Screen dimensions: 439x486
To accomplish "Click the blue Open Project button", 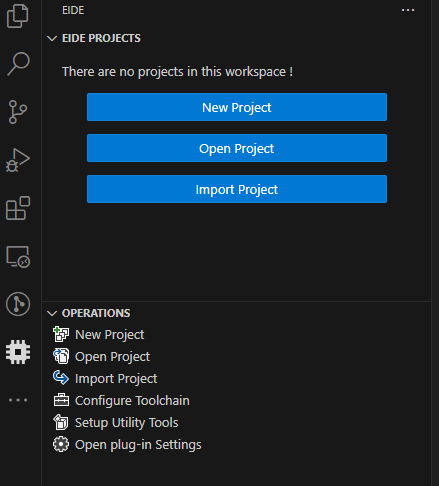I will click(237, 148).
